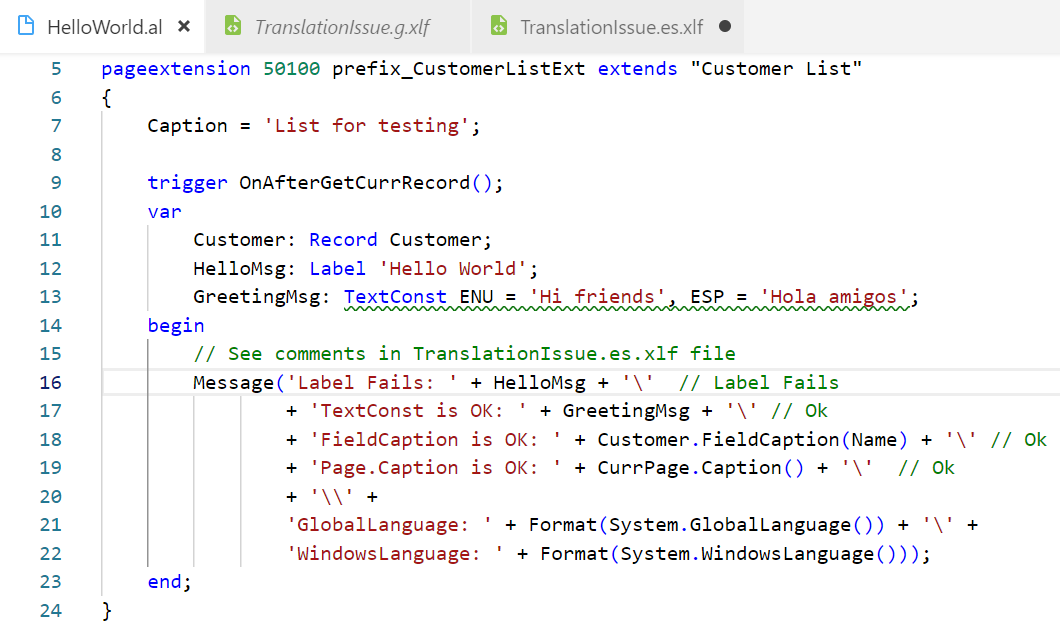Click the 'Label' type keyword
Viewport: 1060px width, 644px height.
337,268
